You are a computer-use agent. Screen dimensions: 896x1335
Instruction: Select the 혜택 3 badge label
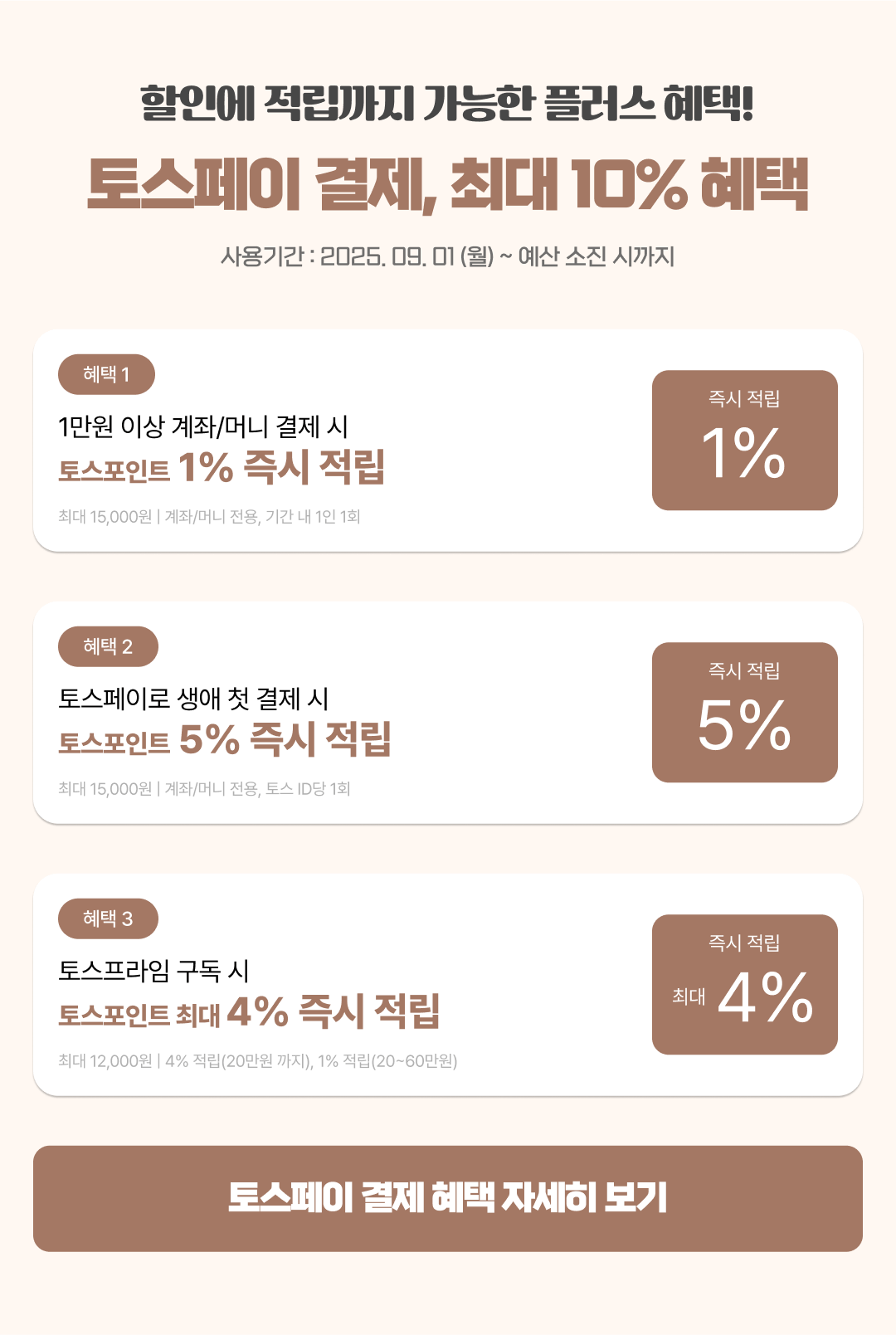pos(108,918)
